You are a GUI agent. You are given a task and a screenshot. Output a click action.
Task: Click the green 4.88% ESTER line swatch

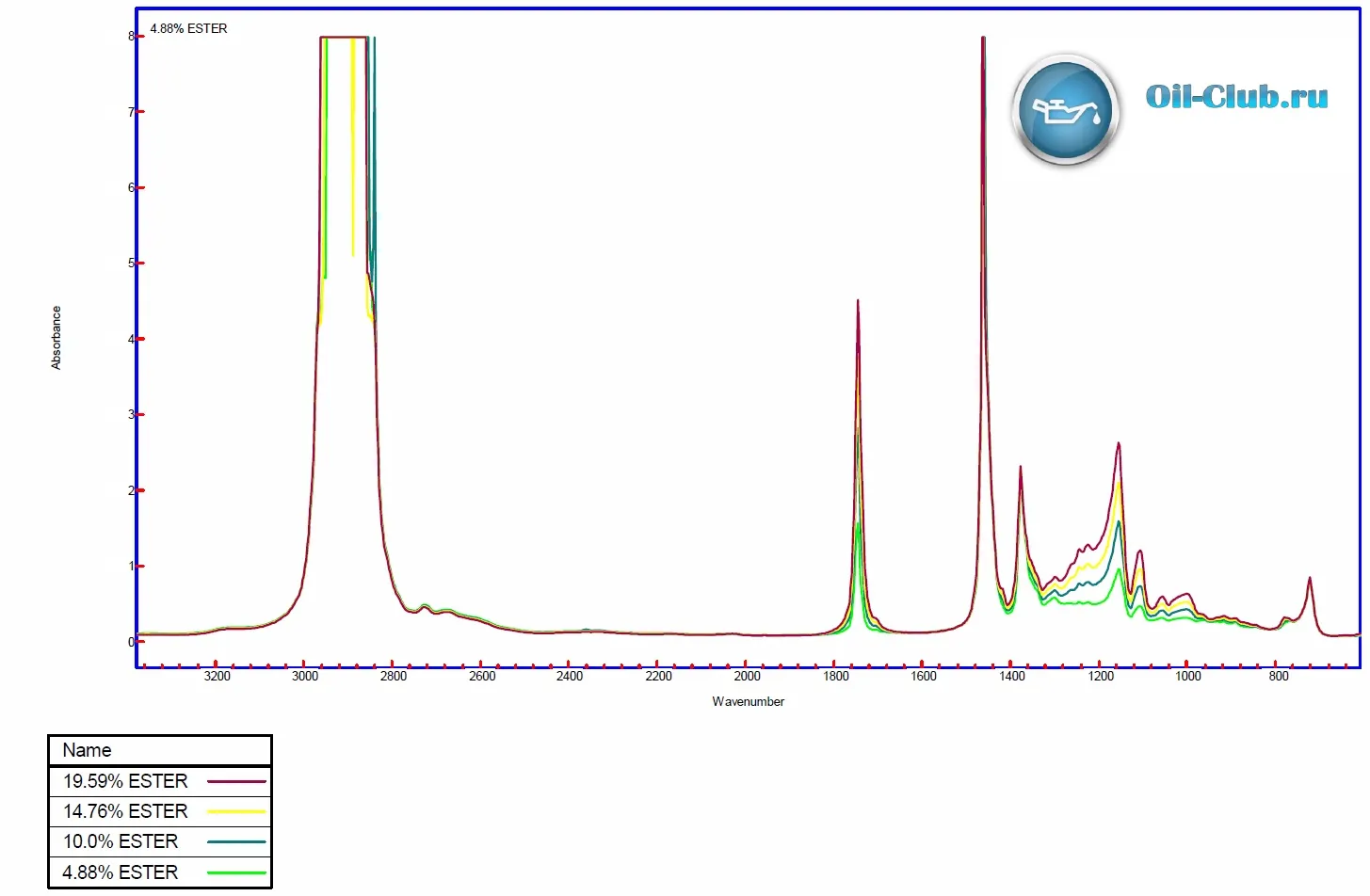tap(236, 872)
